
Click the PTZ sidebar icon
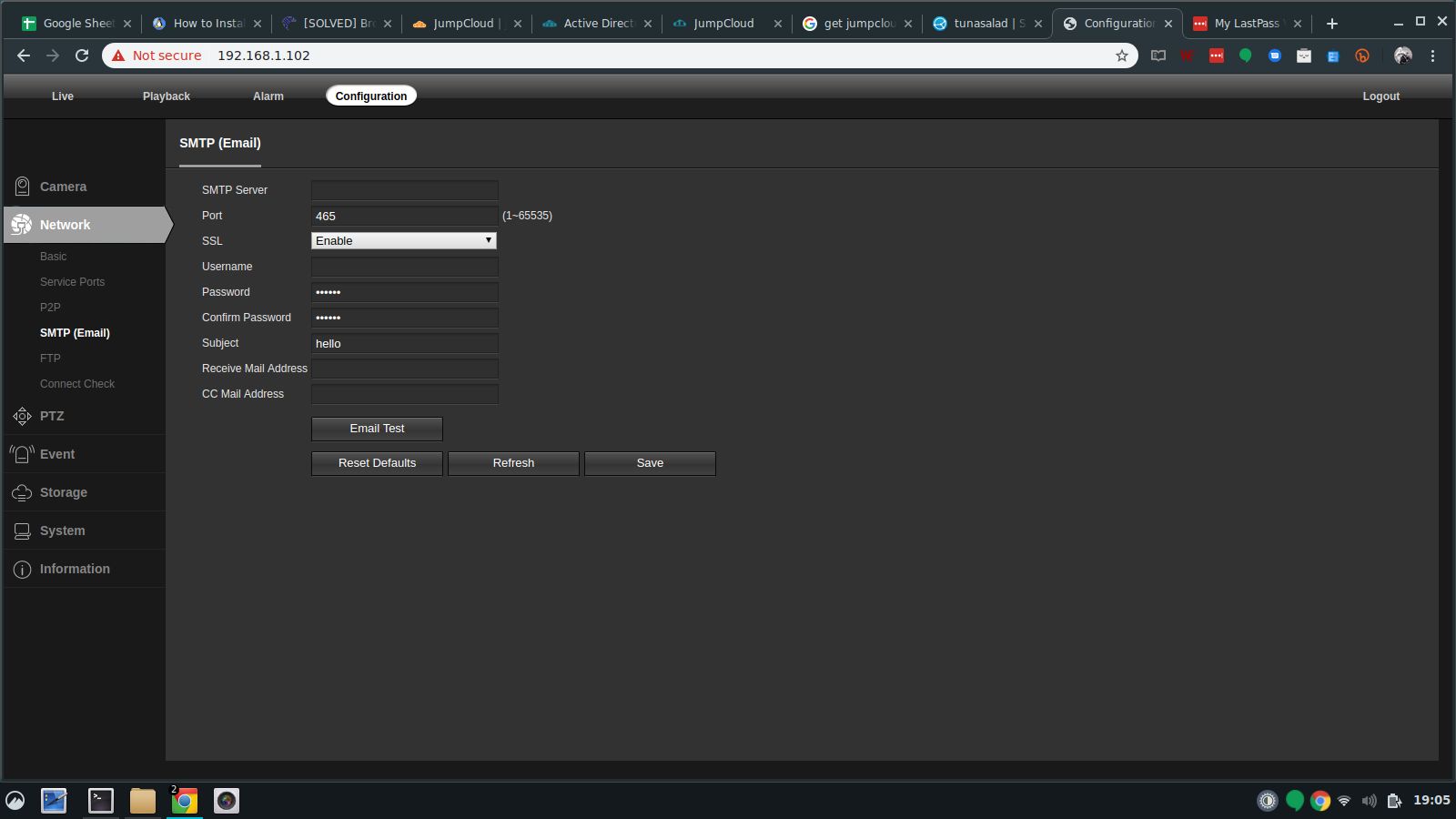point(23,416)
